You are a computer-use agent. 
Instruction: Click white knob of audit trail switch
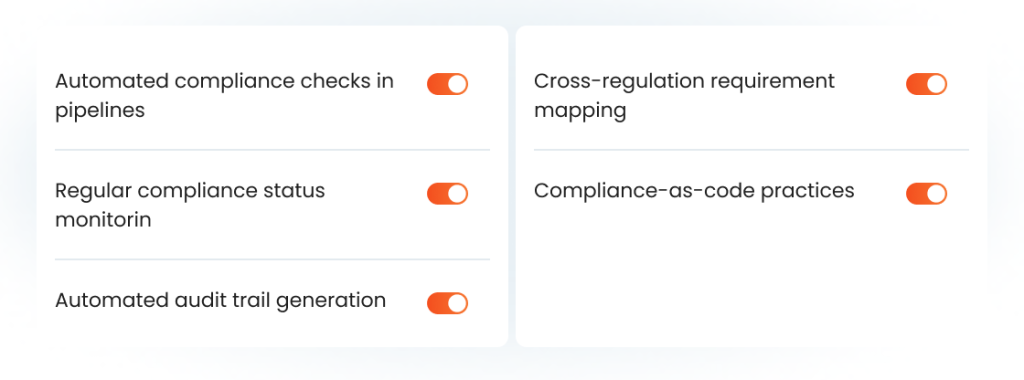point(457,304)
